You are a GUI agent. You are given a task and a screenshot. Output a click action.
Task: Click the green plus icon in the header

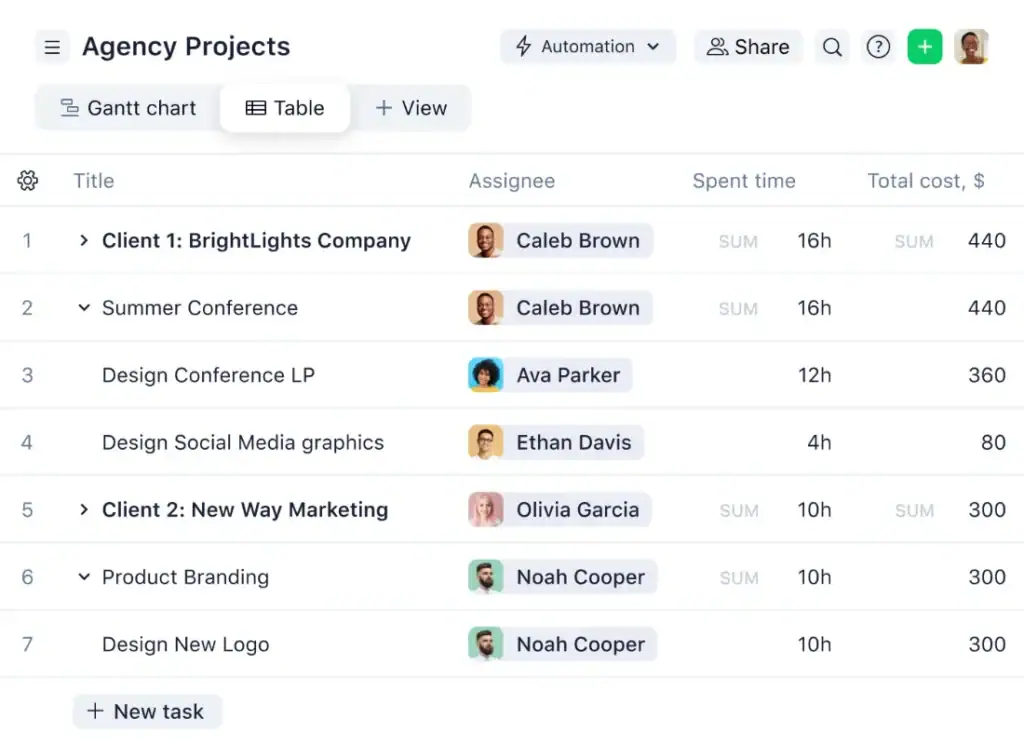tap(924, 46)
